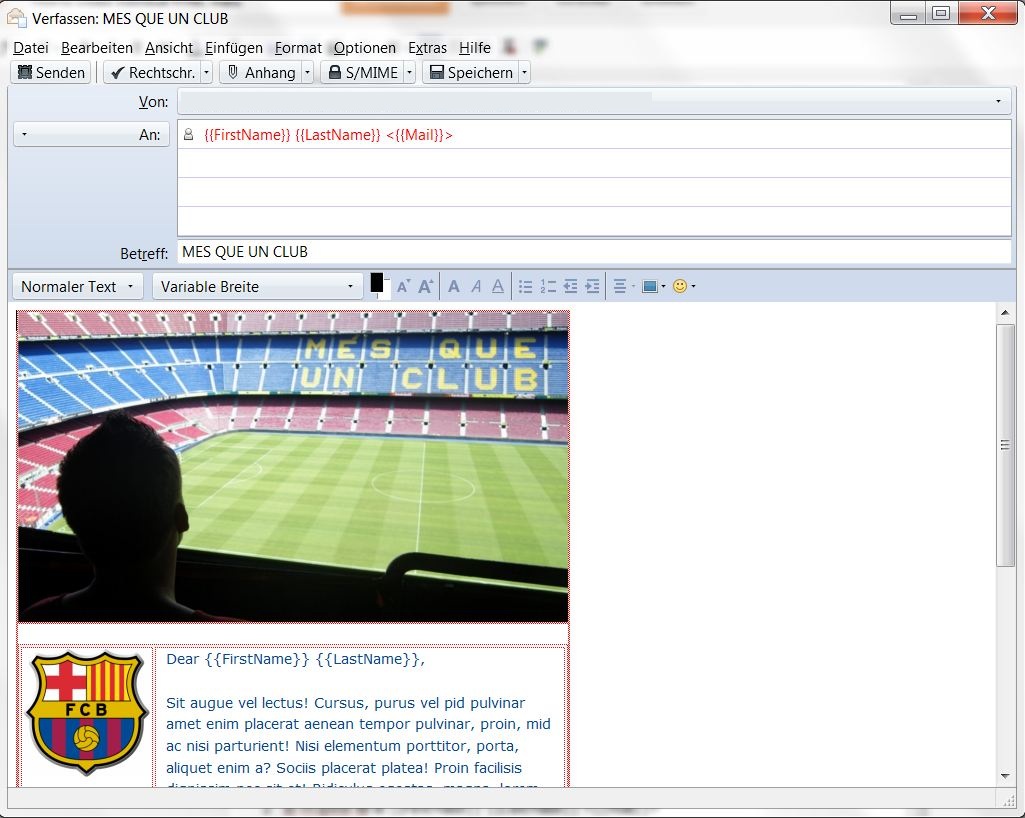Open the Datei menu
1025x818 pixels.
(31, 48)
